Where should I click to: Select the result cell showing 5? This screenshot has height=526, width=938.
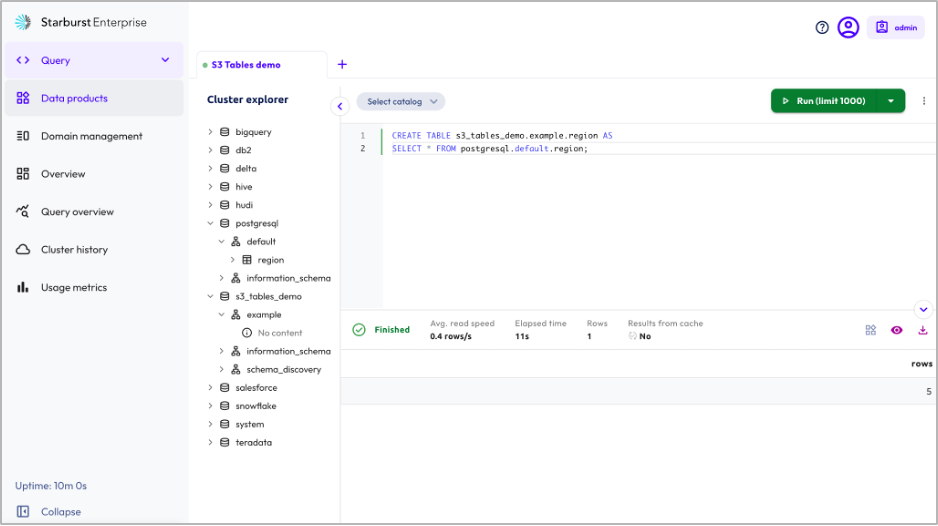click(x=928, y=391)
